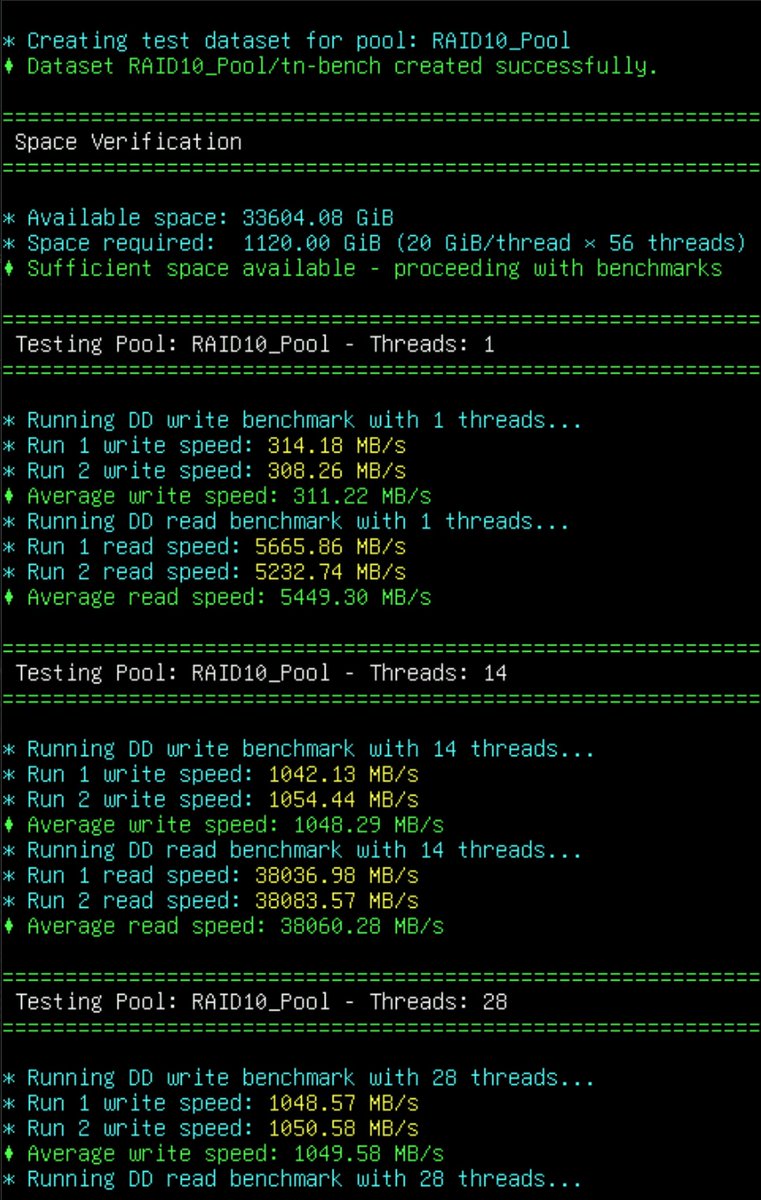The height and width of the screenshot is (1200, 761).
Task: Click 'Running DD read benchmark with 28 threads...'
Action: click(x=293, y=1179)
